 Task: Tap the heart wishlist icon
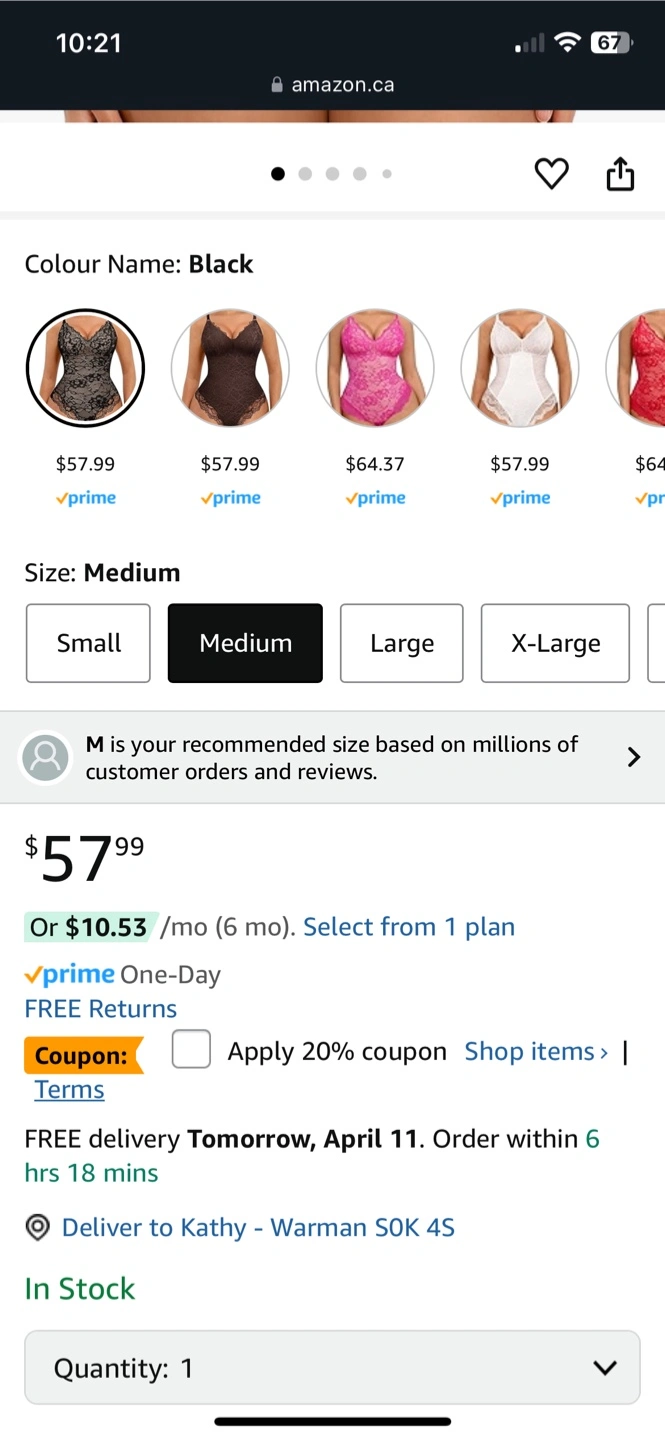(x=551, y=174)
